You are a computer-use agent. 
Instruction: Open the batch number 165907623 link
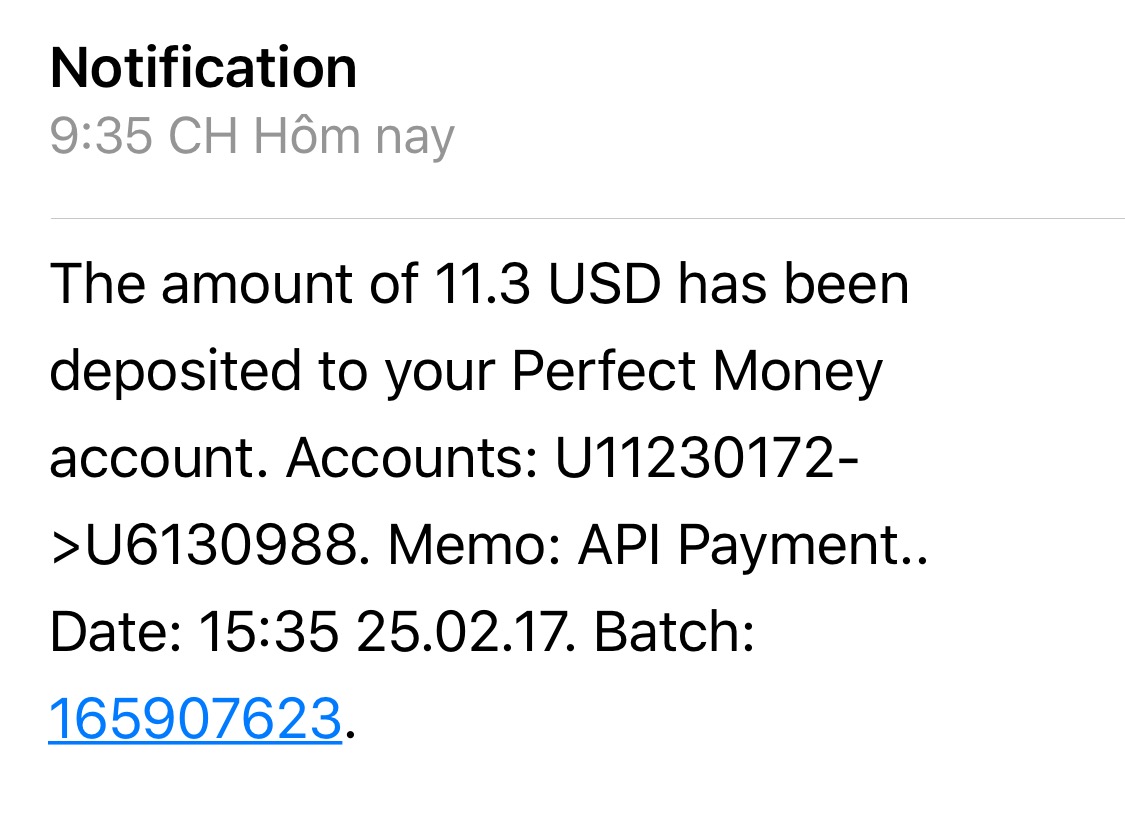tap(195, 719)
